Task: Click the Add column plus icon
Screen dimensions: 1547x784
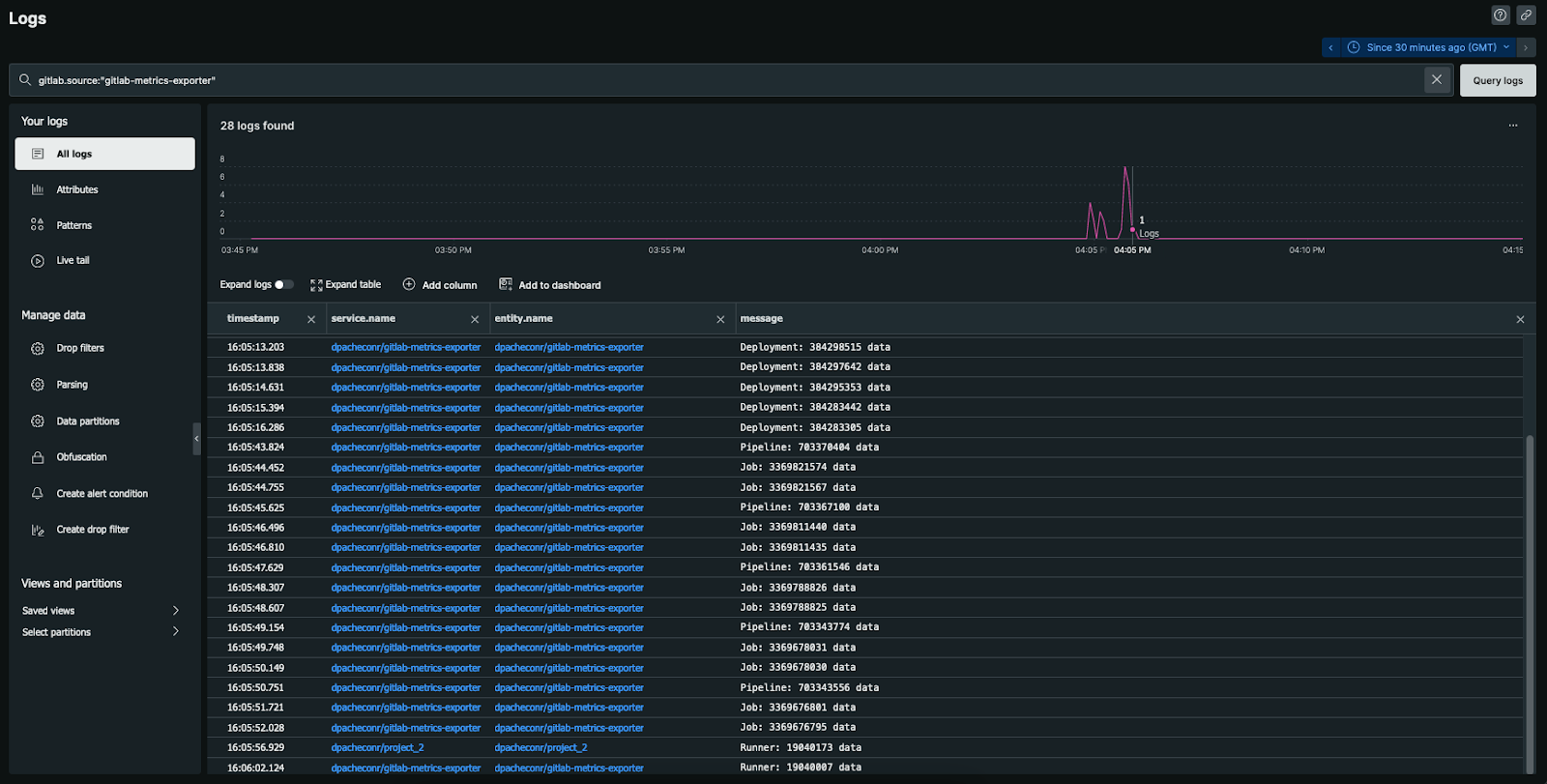Action: [409, 285]
